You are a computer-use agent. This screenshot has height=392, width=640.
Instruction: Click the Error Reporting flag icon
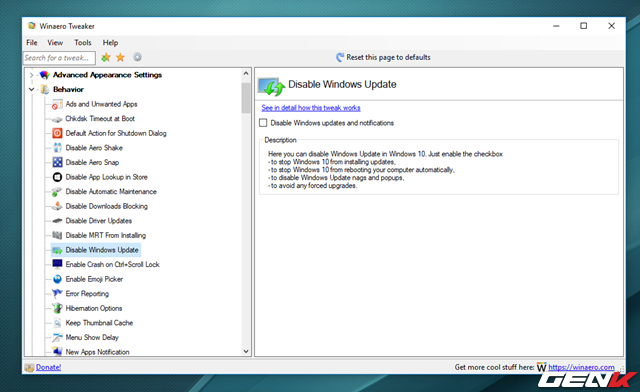point(57,294)
